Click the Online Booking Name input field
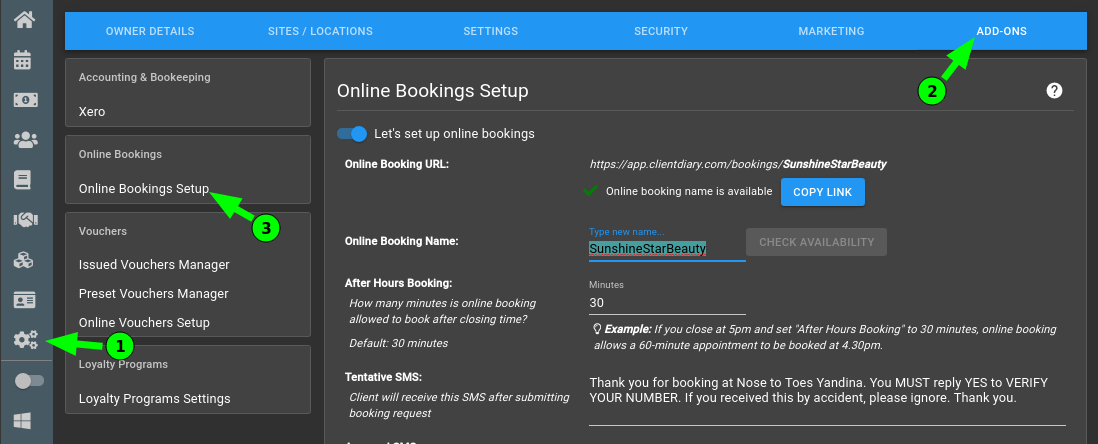 tap(667, 249)
